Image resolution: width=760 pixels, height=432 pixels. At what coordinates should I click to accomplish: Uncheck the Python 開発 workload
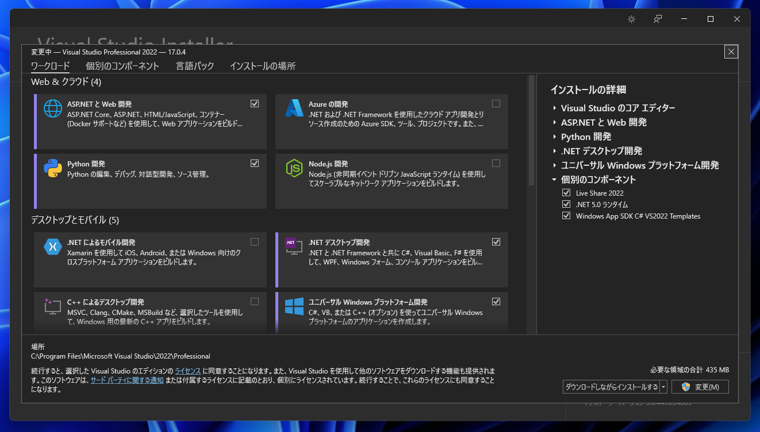[x=254, y=163]
